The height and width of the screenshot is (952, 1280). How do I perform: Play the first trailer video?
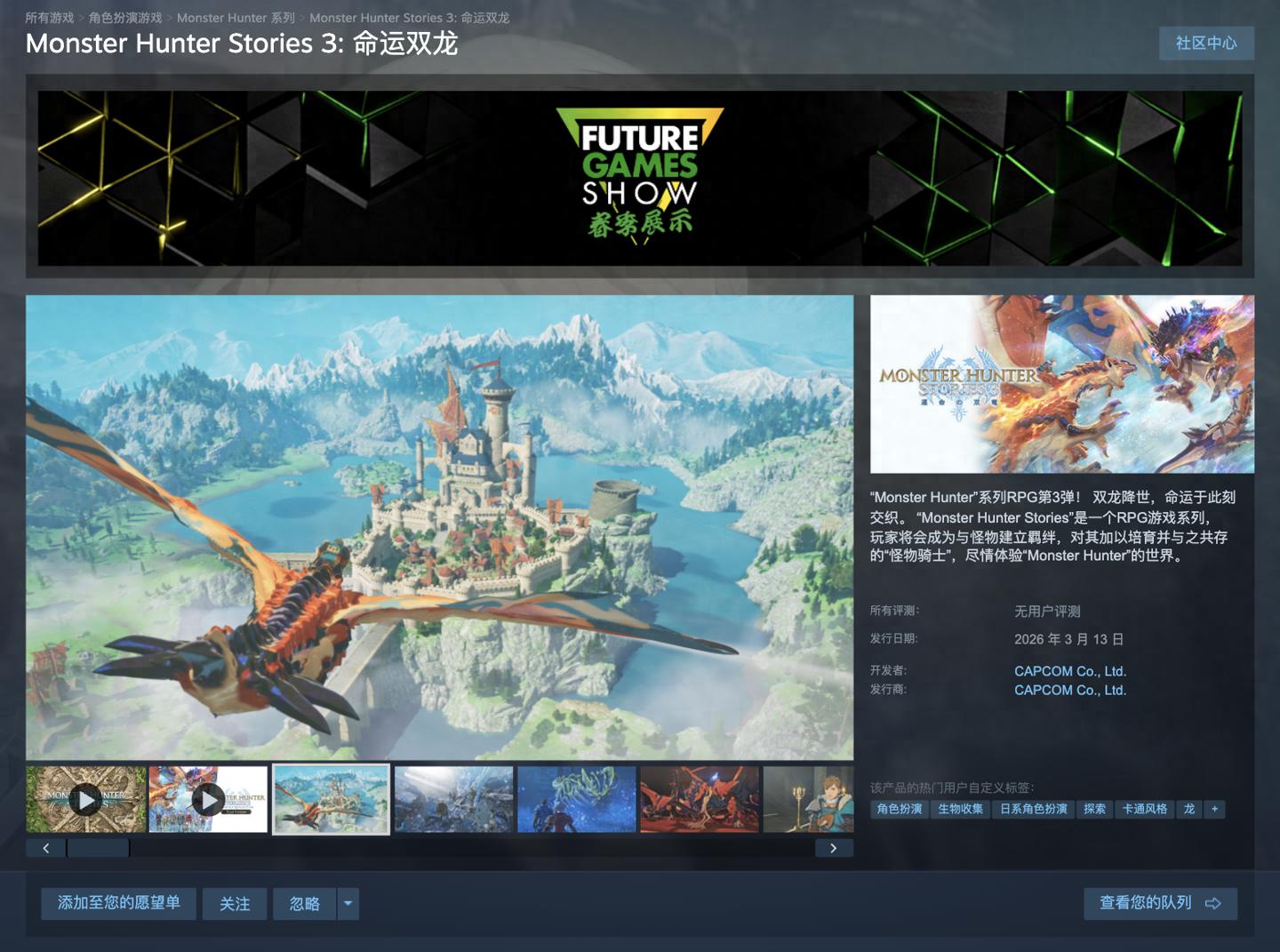point(86,799)
